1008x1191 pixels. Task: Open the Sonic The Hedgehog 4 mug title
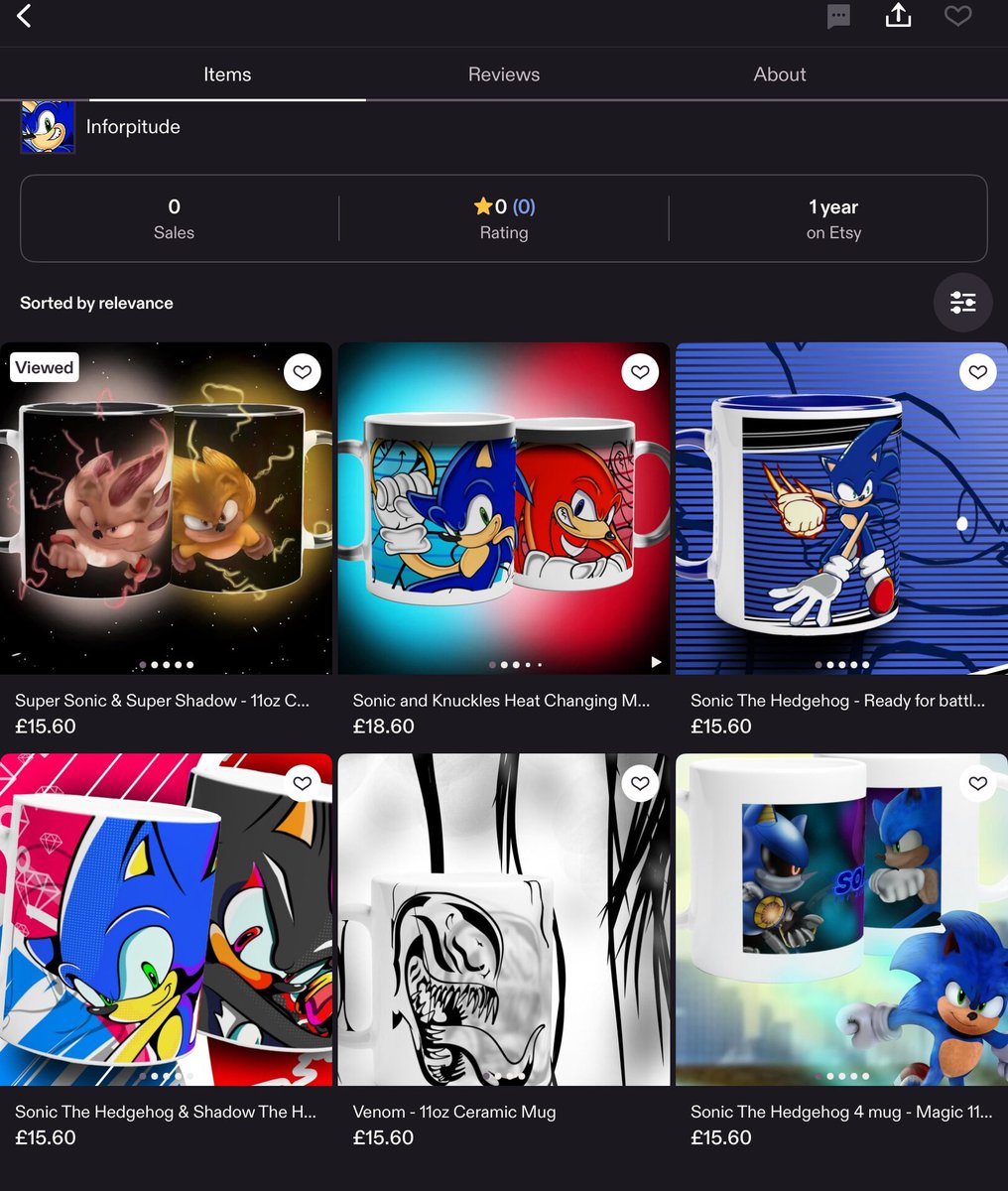[841, 1113]
